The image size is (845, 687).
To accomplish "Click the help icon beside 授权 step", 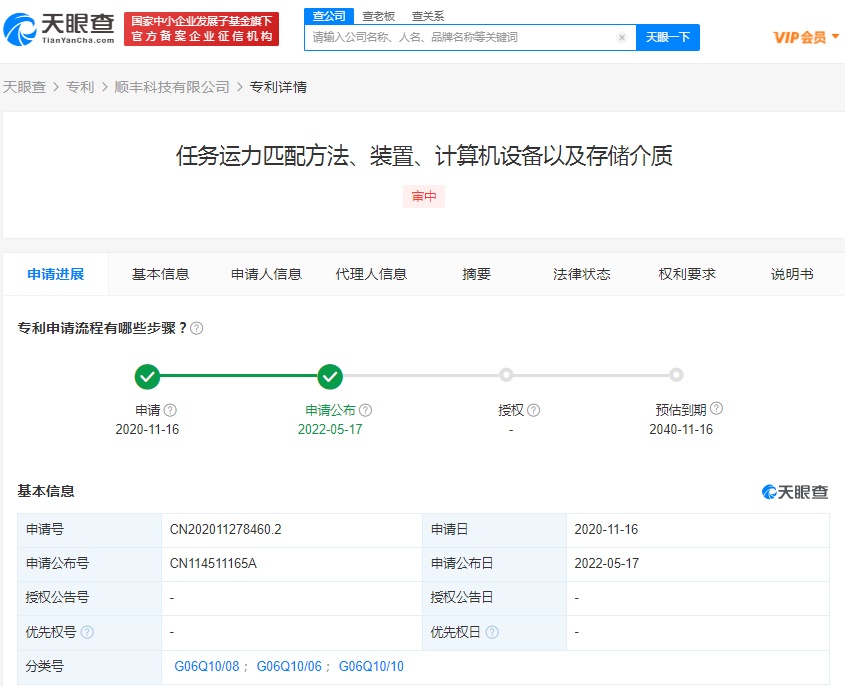I will [x=534, y=411].
